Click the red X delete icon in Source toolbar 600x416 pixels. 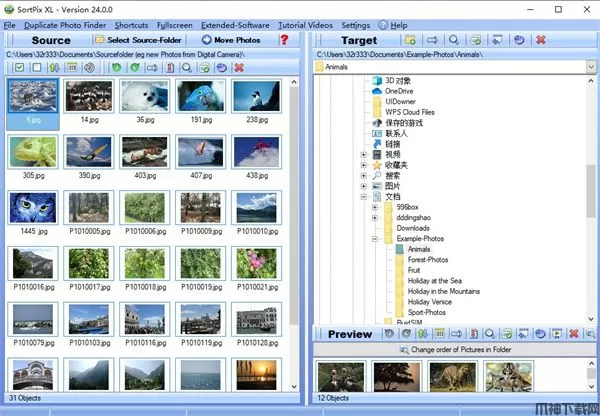tap(238, 67)
